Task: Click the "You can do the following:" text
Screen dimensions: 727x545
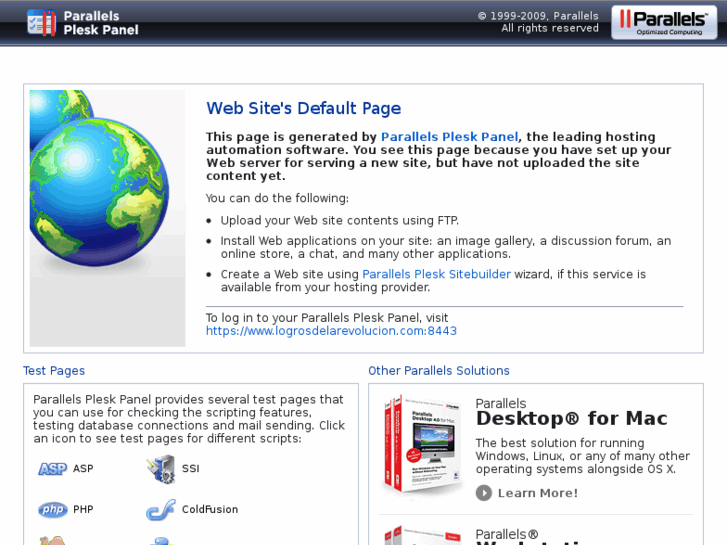Action: [x=277, y=198]
